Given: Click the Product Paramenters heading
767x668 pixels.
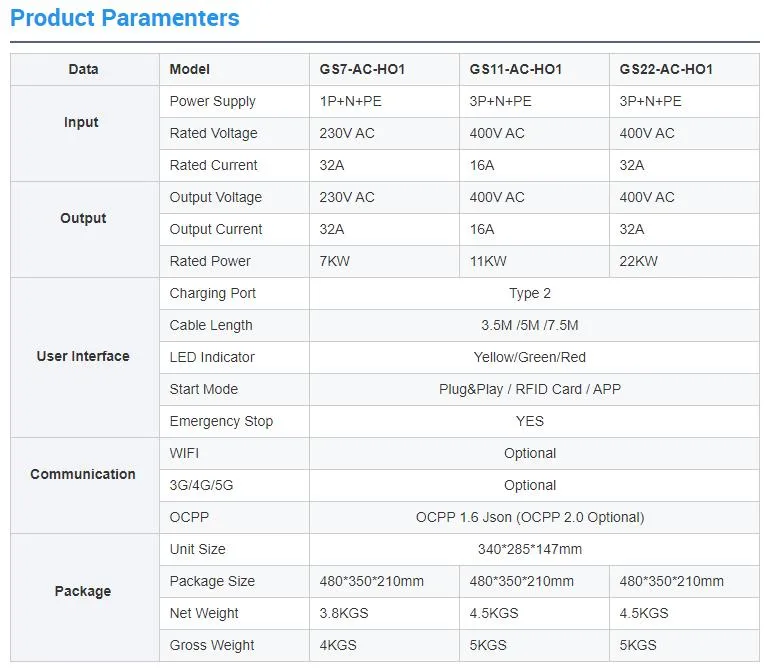Looking at the screenshot, I should click(125, 18).
